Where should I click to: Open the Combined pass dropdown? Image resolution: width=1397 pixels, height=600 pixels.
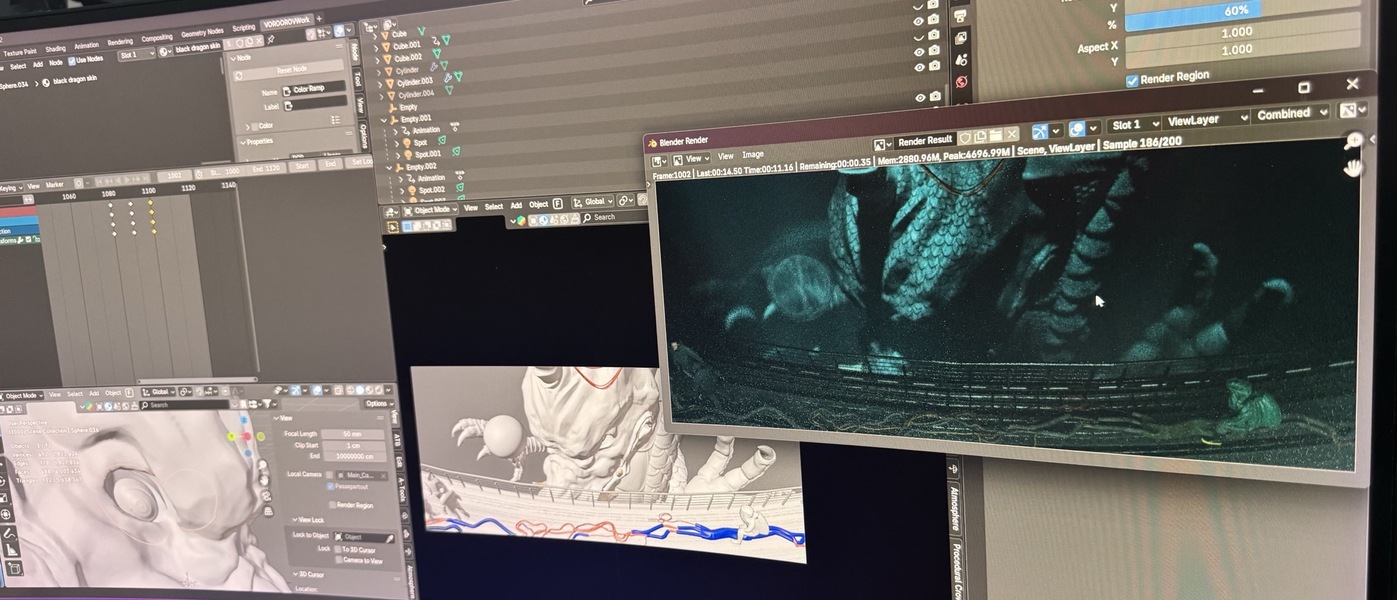(x=1291, y=114)
